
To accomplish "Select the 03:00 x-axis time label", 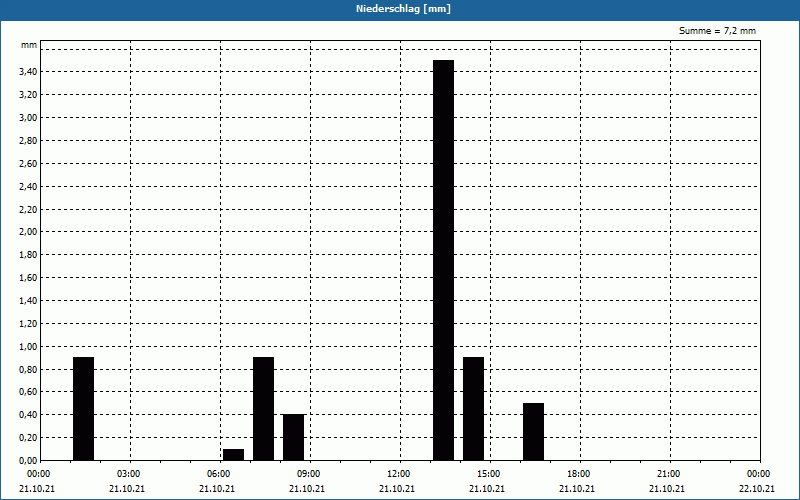I will pyautogui.click(x=129, y=474).
